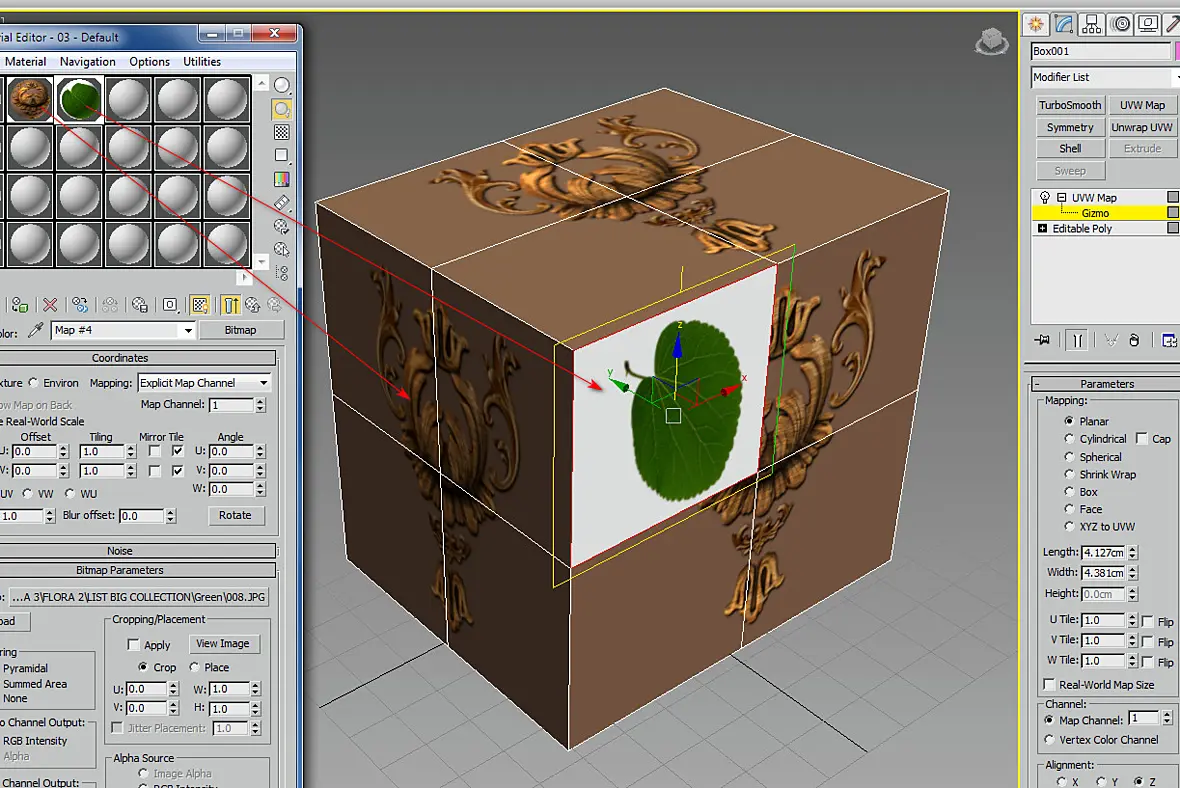
Task: Add the TurboSmooth modifier
Action: click(x=1070, y=105)
